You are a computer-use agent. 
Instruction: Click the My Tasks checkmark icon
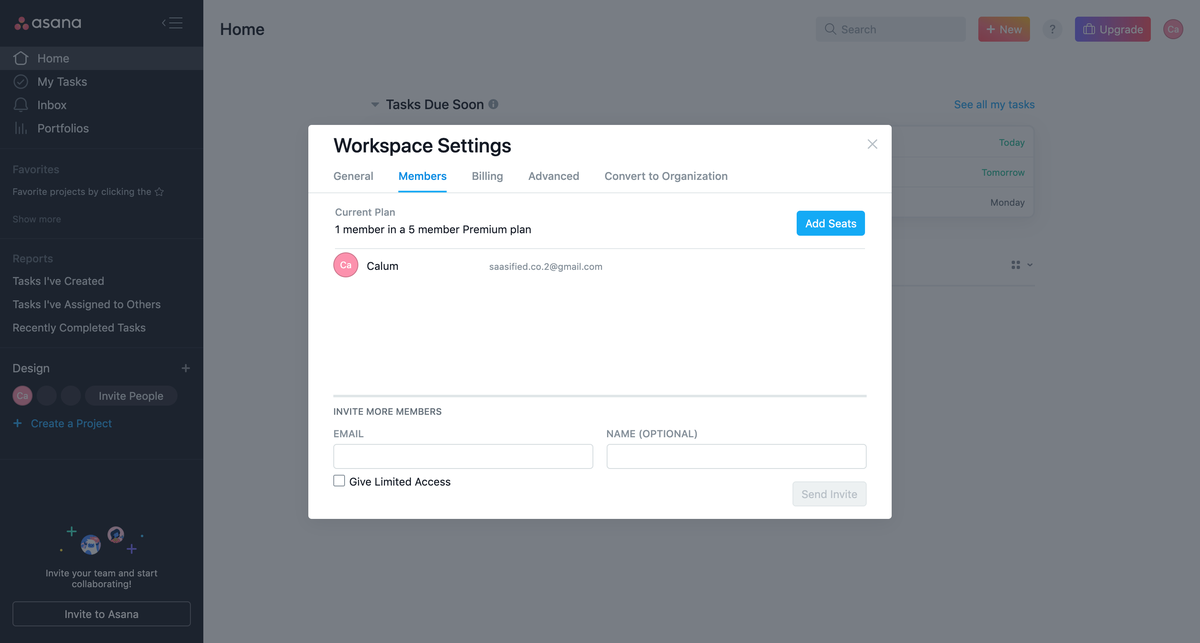click(x=21, y=82)
